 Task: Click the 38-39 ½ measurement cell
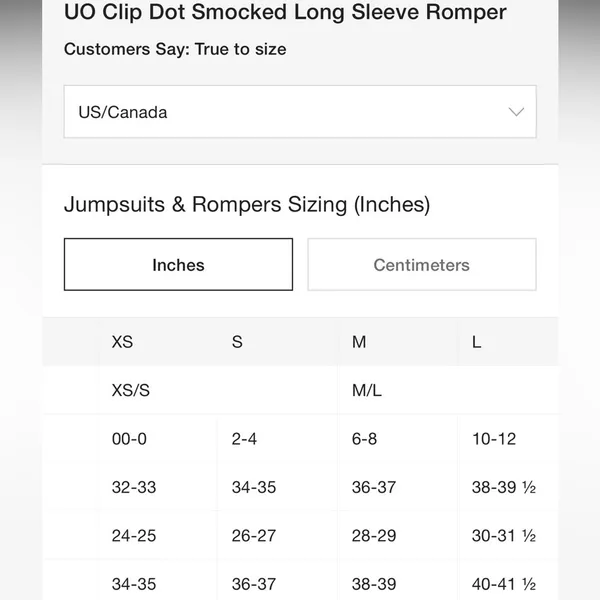pyautogui.click(x=504, y=488)
